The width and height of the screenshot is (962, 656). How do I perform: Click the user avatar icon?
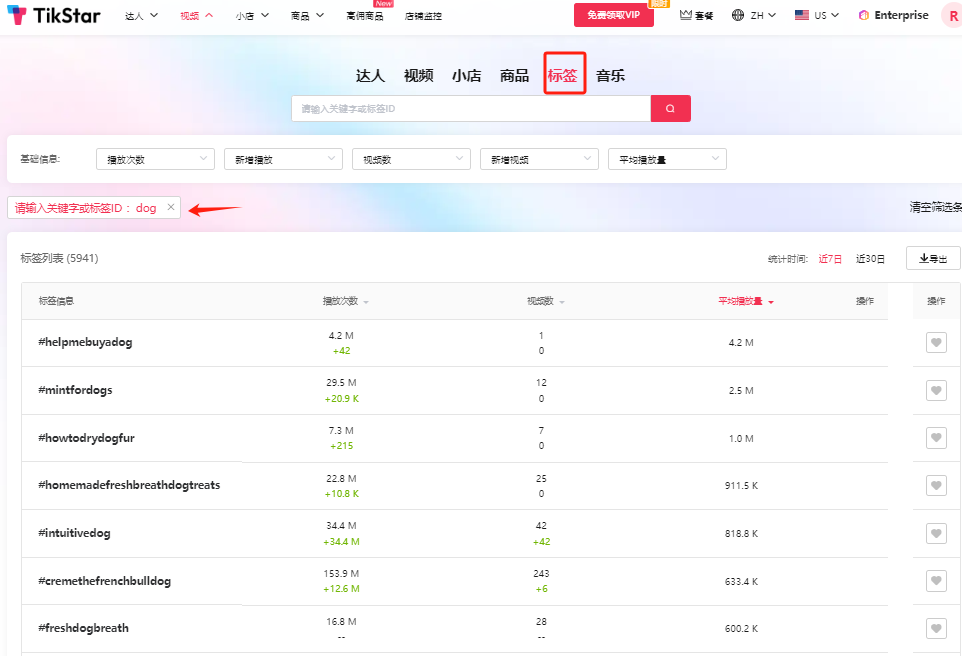[x=952, y=15]
